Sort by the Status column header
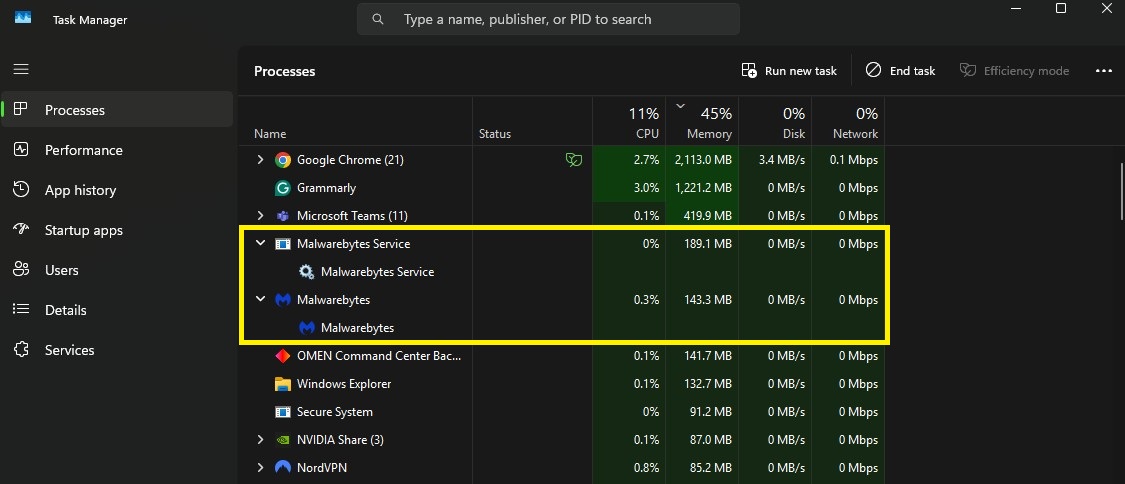The image size is (1125, 484). tap(532, 122)
